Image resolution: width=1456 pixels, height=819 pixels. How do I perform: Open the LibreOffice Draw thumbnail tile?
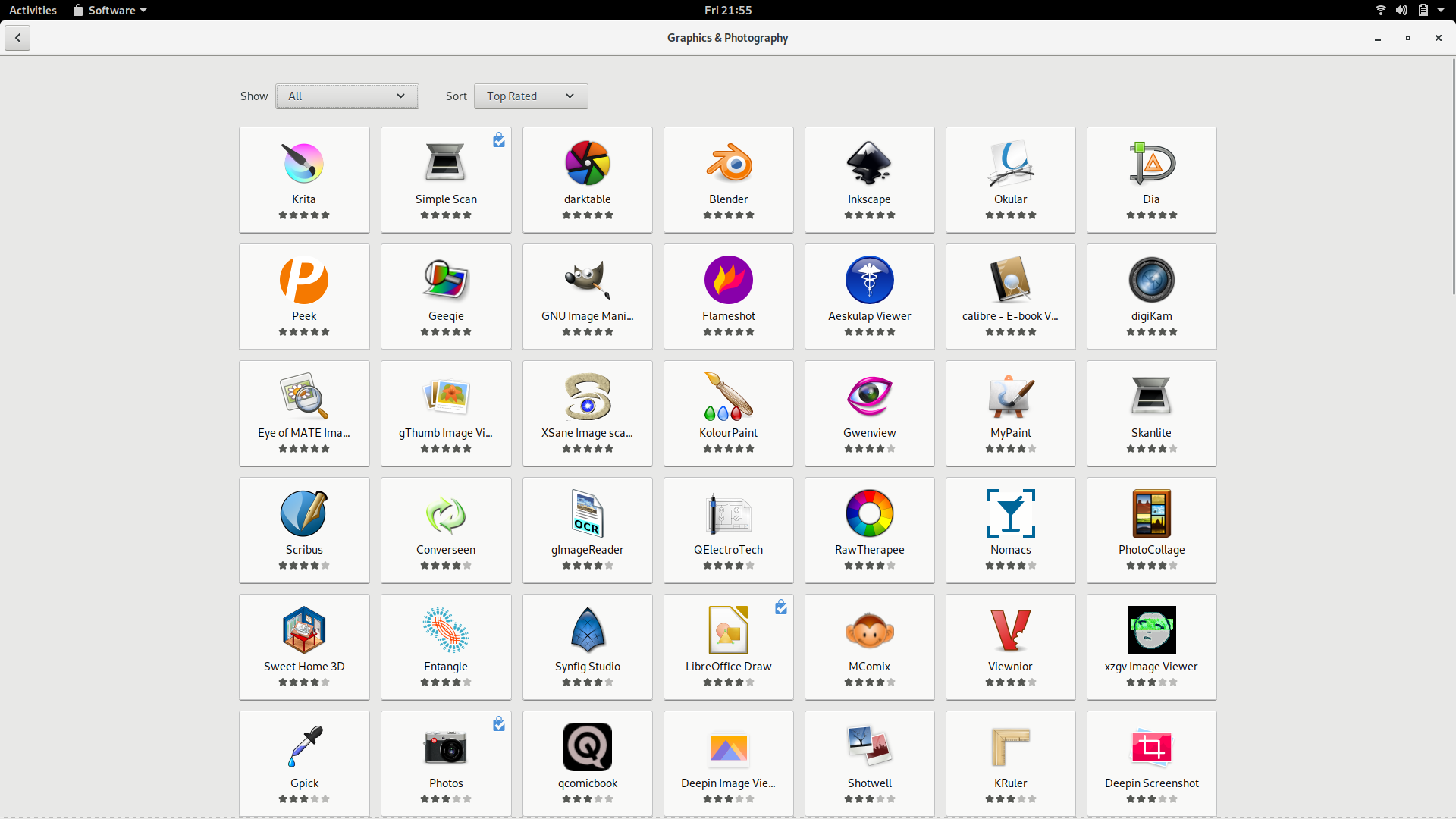[x=728, y=647]
